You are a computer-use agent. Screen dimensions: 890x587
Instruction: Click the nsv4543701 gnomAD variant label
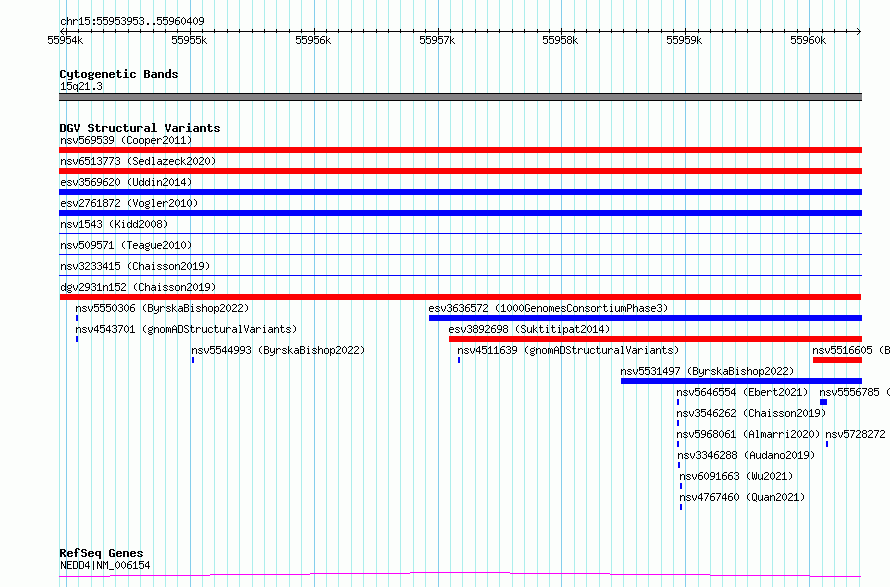(186, 329)
